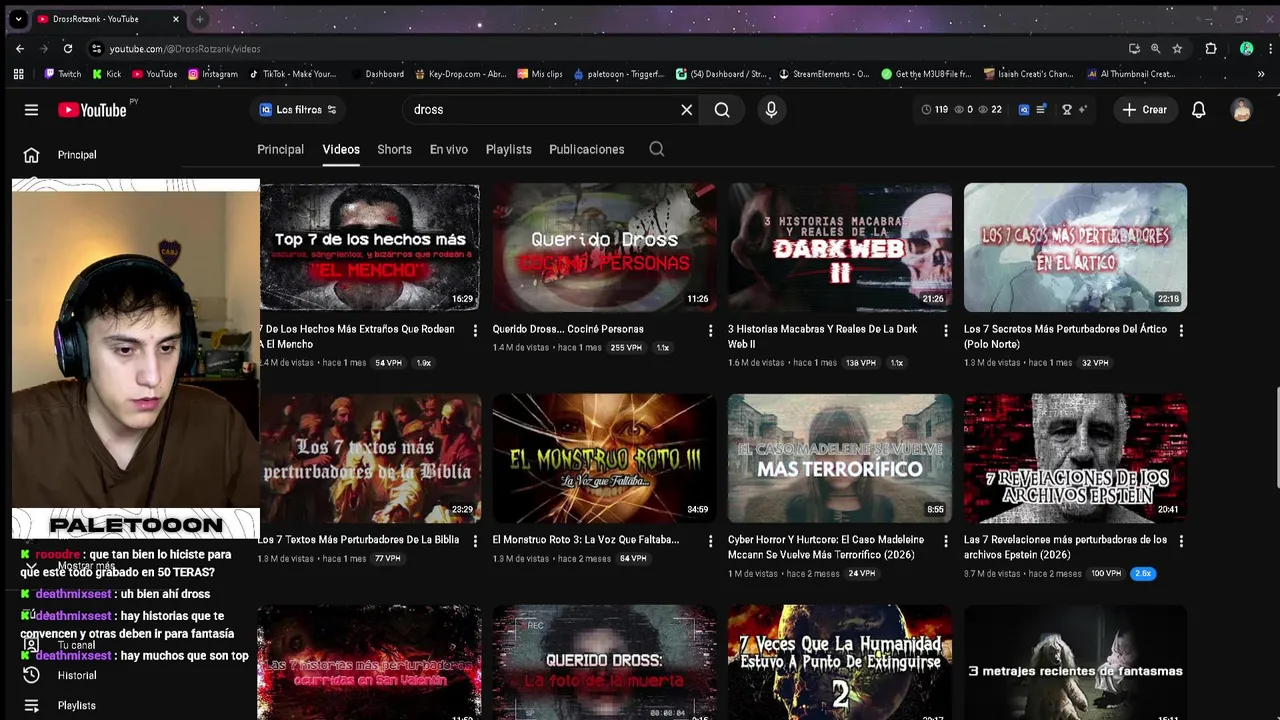Image resolution: width=1280 pixels, height=720 pixels.
Task: Click the YouTube logo
Action: pos(92,110)
